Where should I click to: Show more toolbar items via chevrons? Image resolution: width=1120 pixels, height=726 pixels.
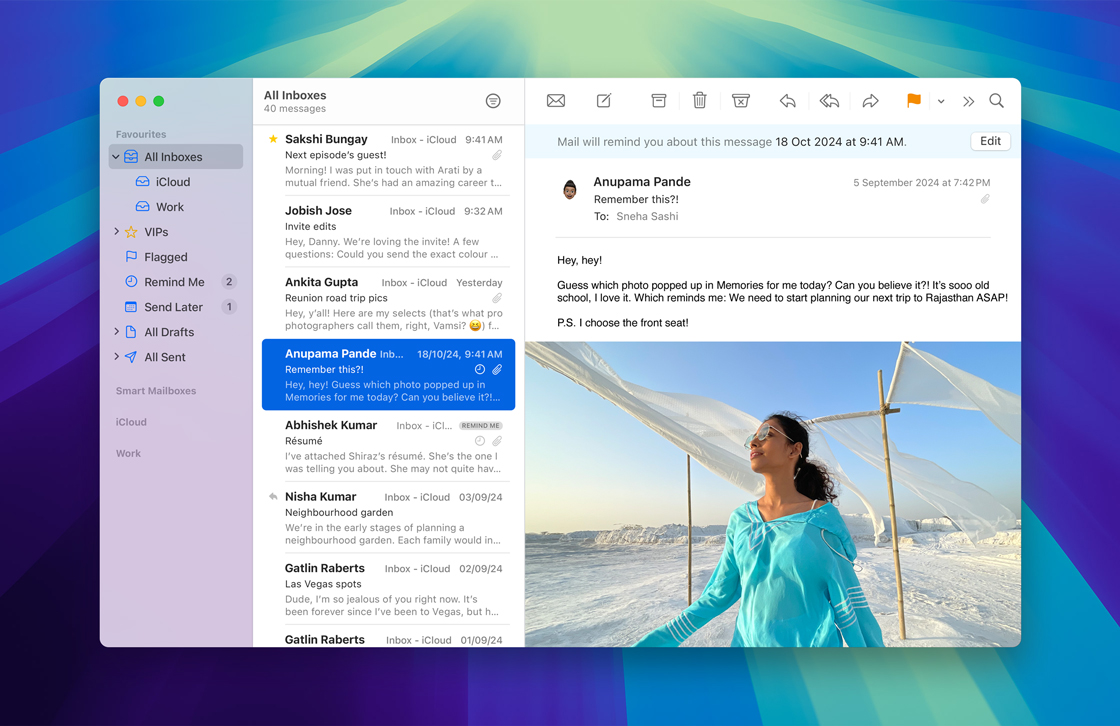(968, 102)
